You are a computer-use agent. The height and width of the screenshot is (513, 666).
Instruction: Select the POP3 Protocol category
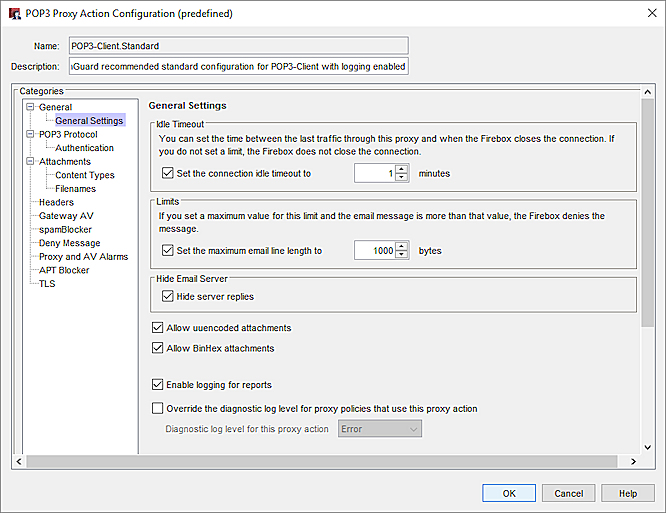[68, 134]
